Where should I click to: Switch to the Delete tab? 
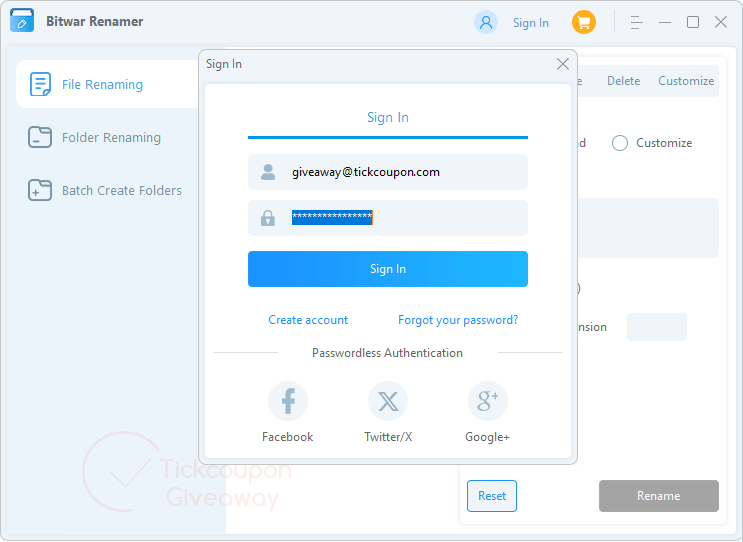624,81
